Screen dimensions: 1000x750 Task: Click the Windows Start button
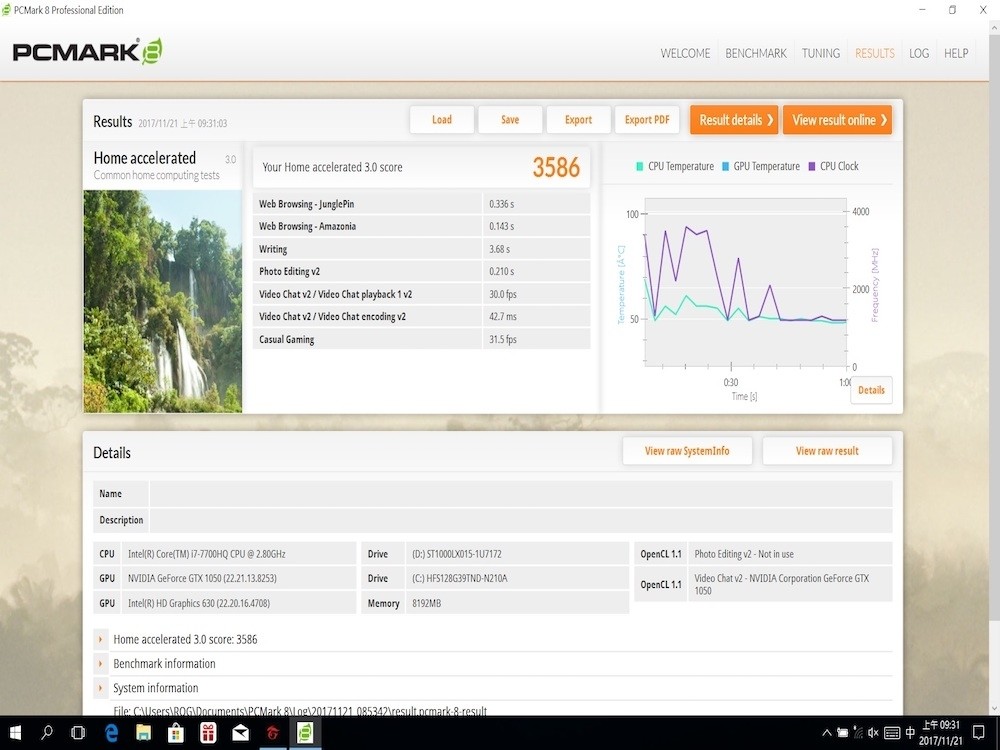(x=16, y=733)
